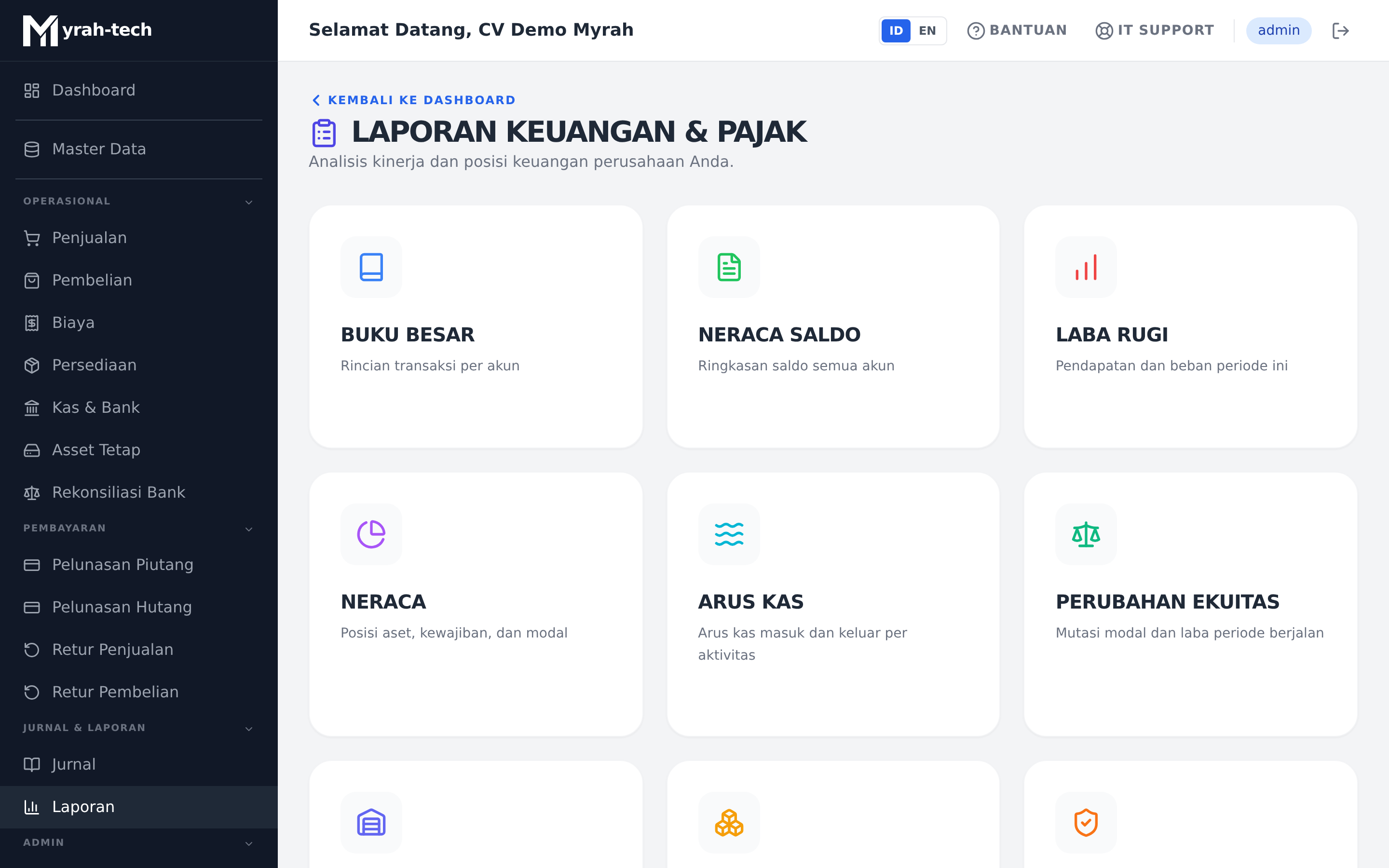
Task: Go to Penjualan in sidebar
Action: [x=139, y=238]
